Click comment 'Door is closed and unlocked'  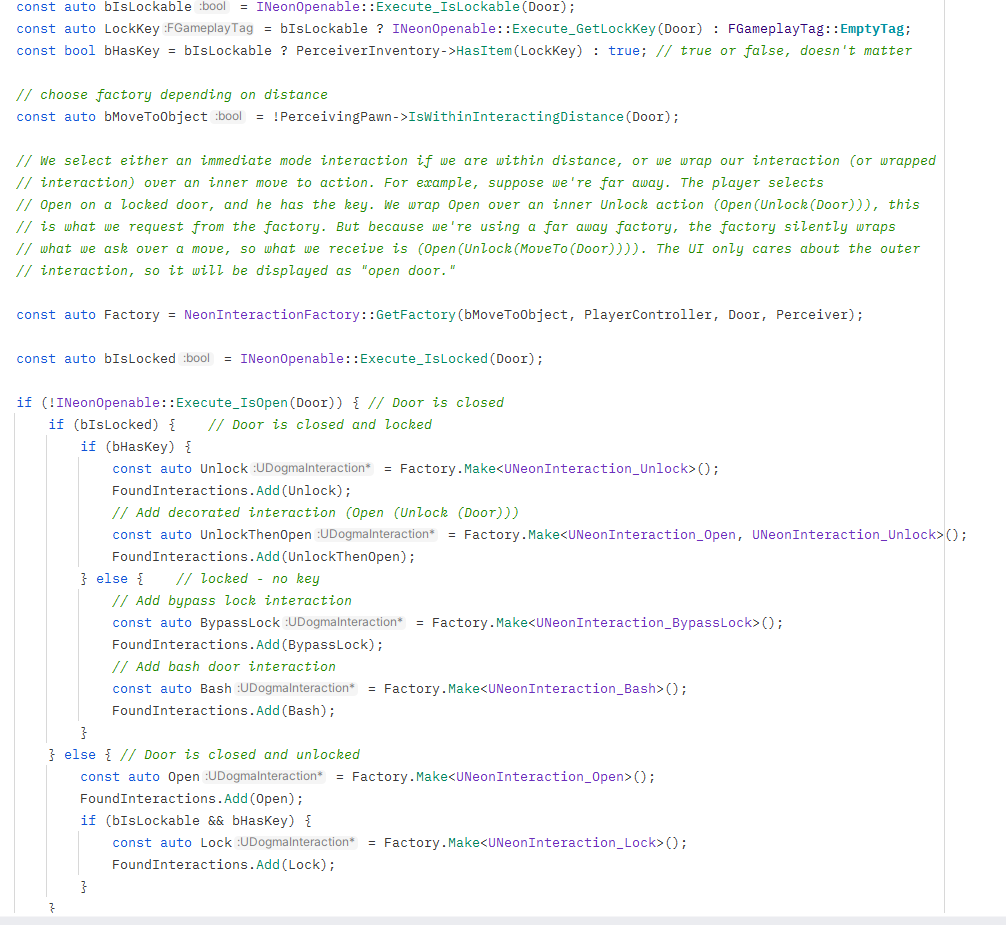pos(240,754)
